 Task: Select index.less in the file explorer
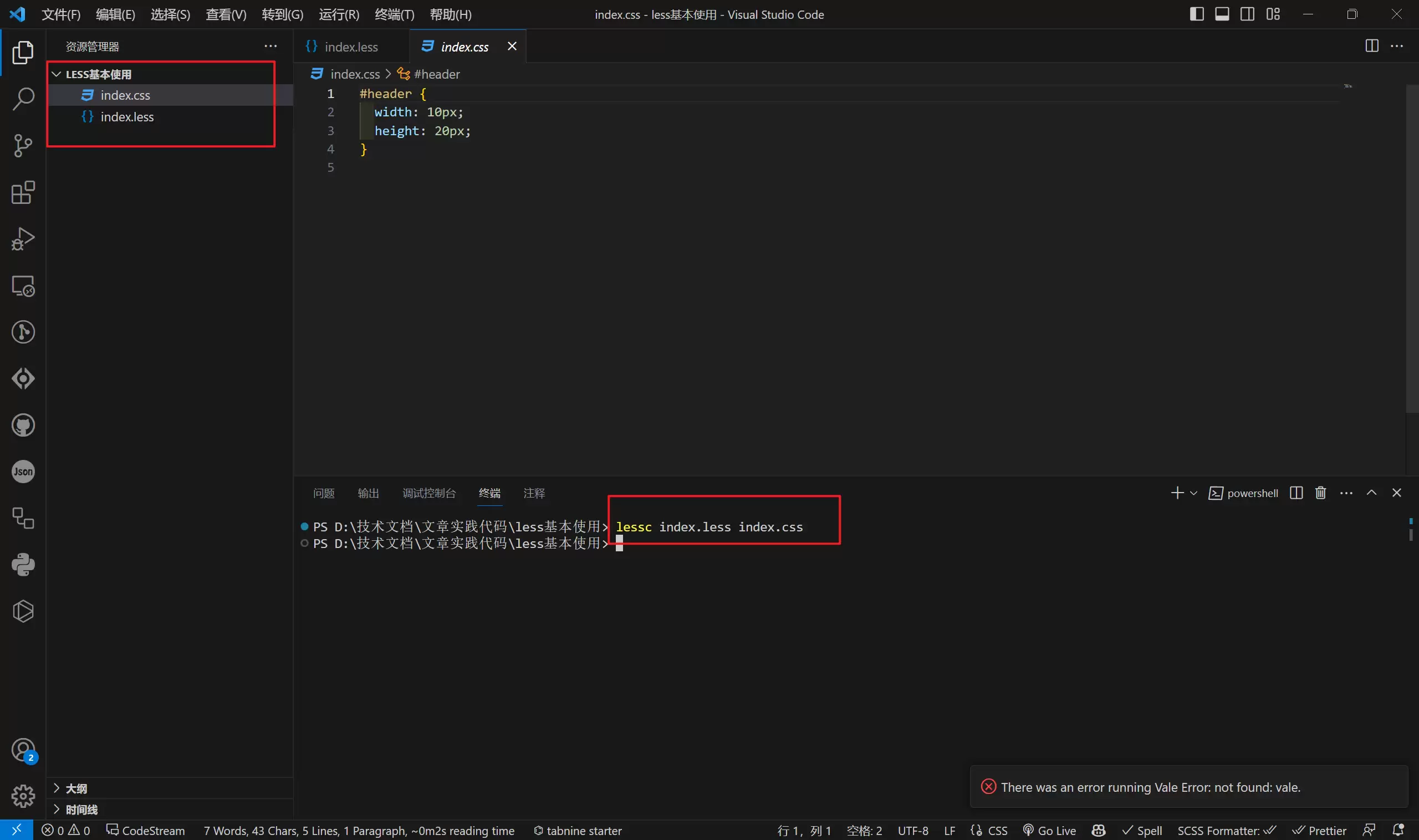127,116
